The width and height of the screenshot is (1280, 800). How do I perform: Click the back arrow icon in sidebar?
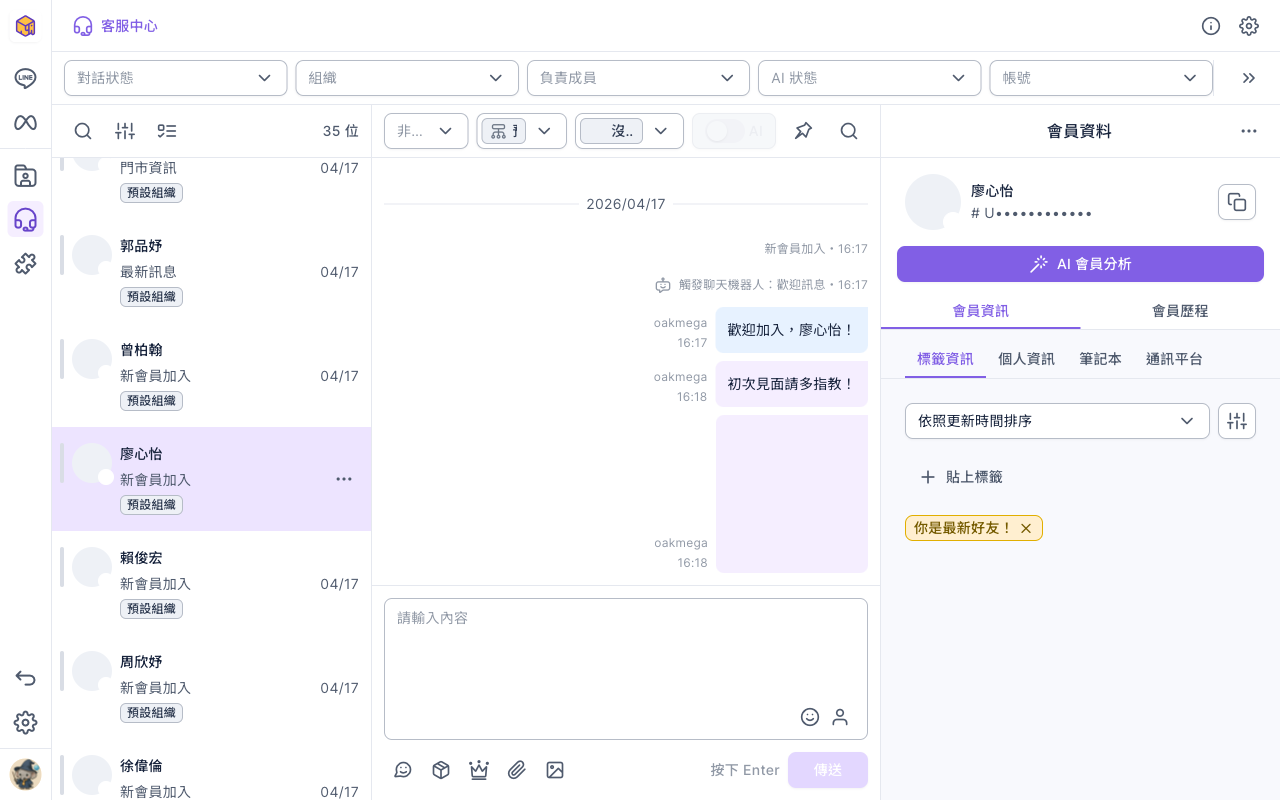pos(25,678)
